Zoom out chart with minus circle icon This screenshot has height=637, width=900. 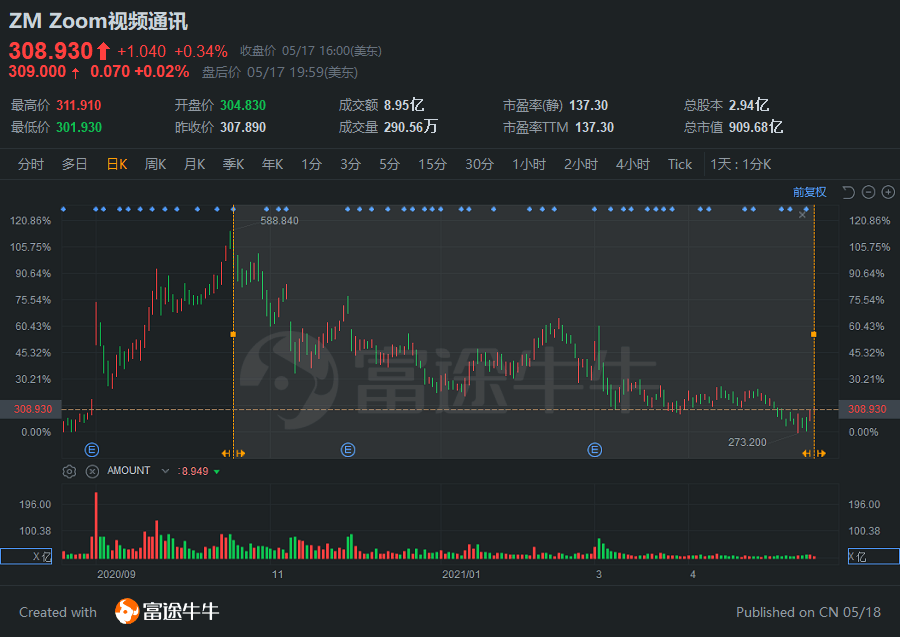868,192
